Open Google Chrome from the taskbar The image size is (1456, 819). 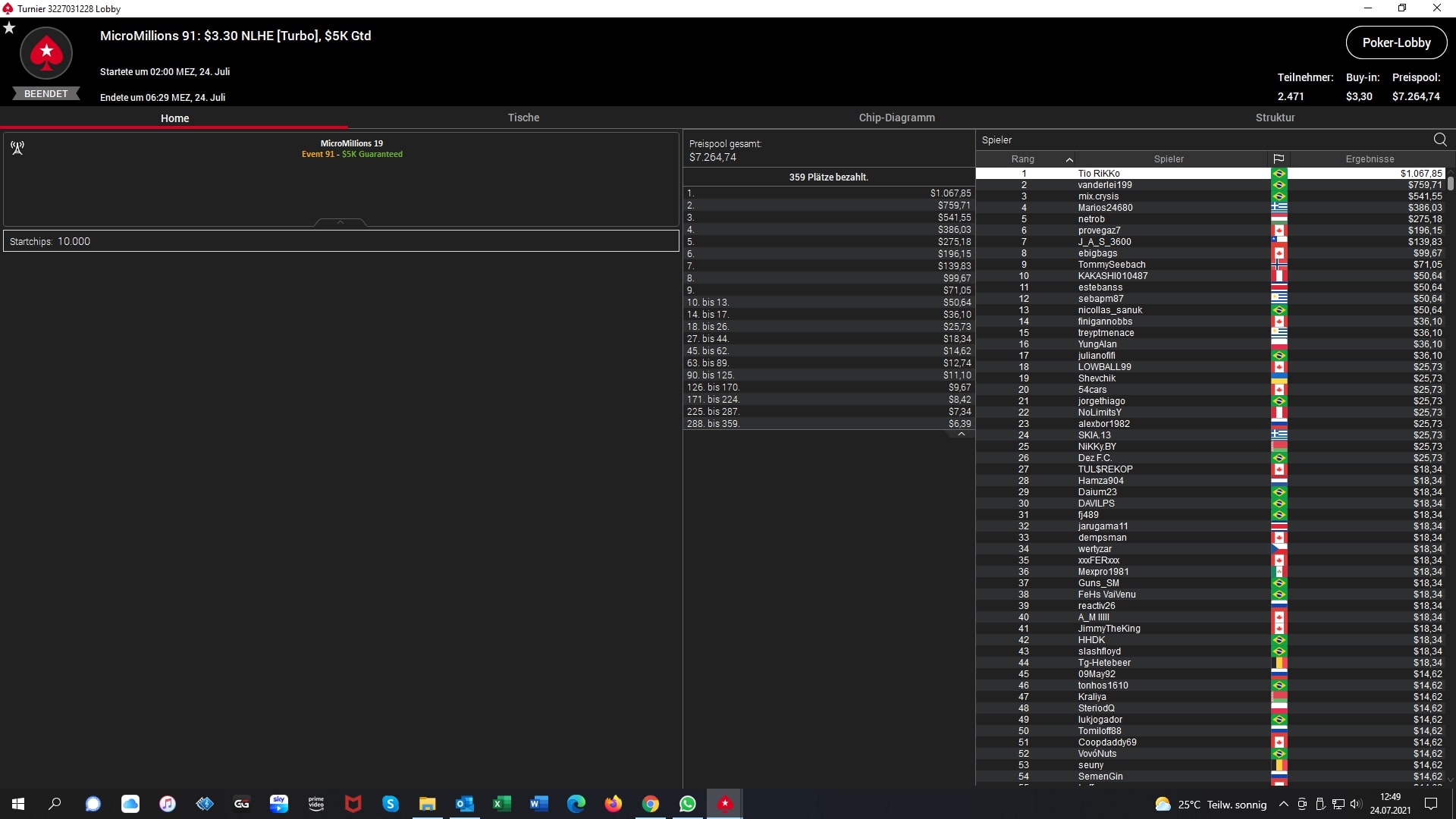point(651,804)
